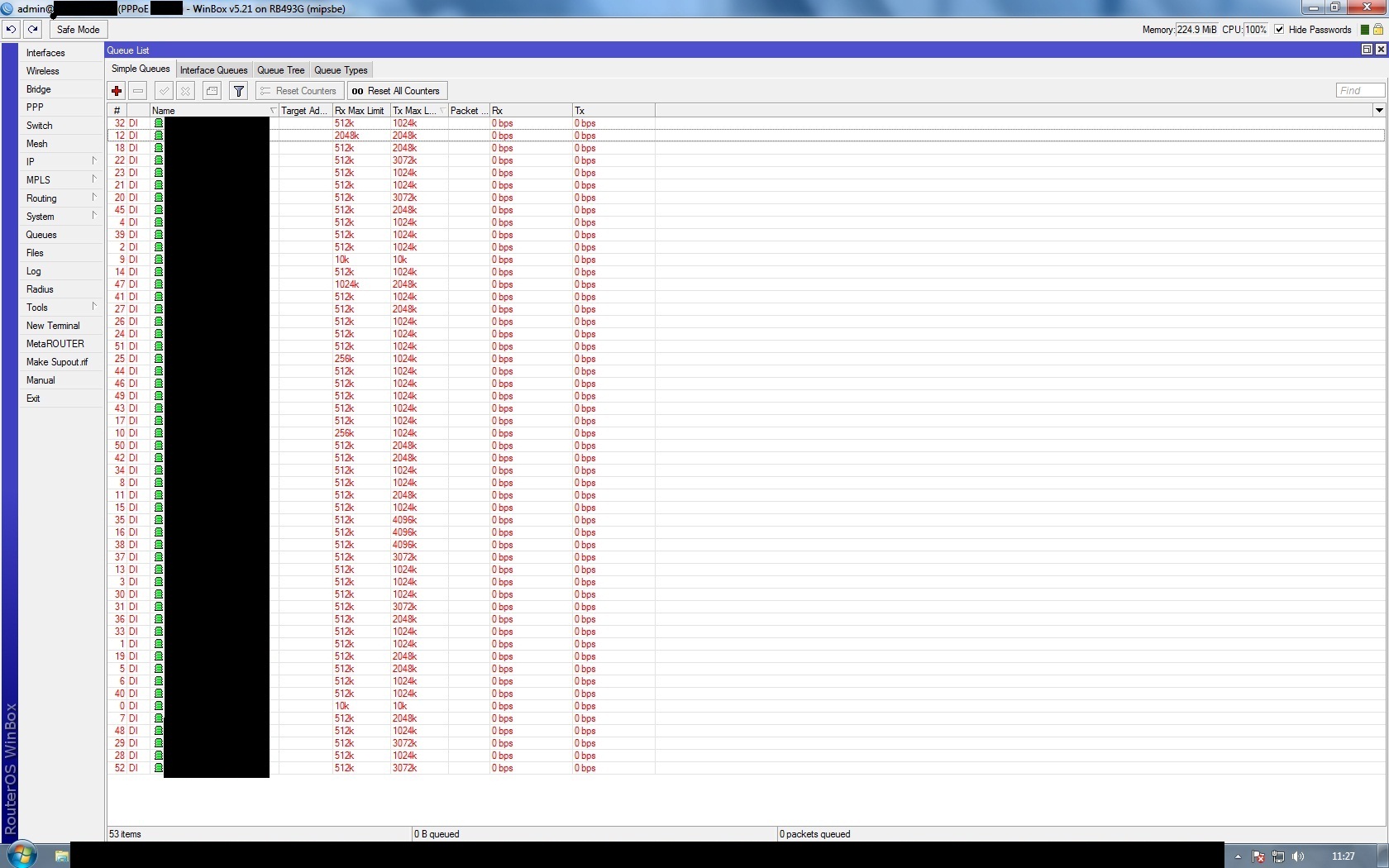Click the Reset Counters button
This screenshot has width=1389, height=868.
click(298, 91)
